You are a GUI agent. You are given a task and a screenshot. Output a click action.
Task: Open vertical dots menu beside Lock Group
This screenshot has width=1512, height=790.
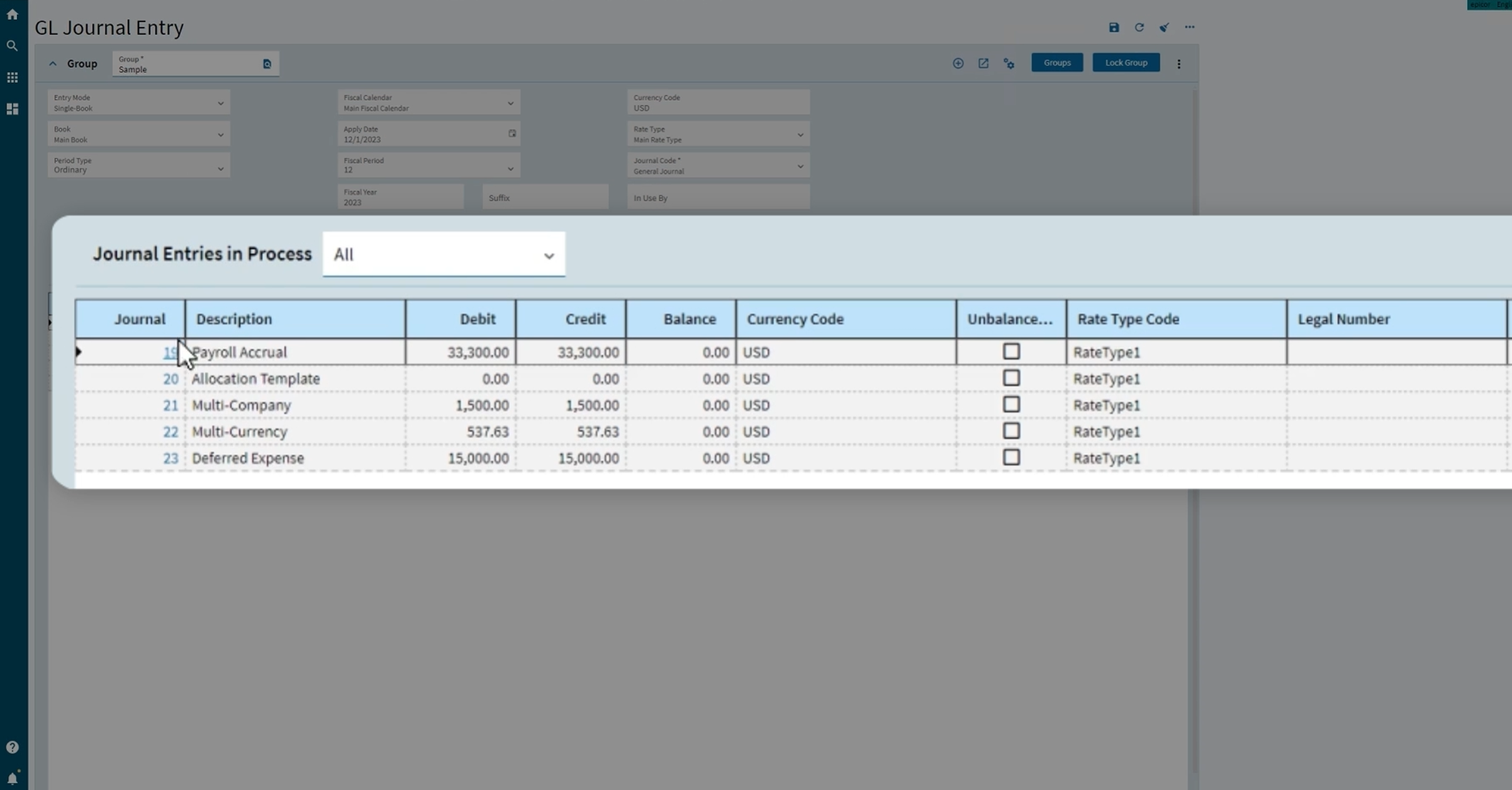pyautogui.click(x=1179, y=64)
